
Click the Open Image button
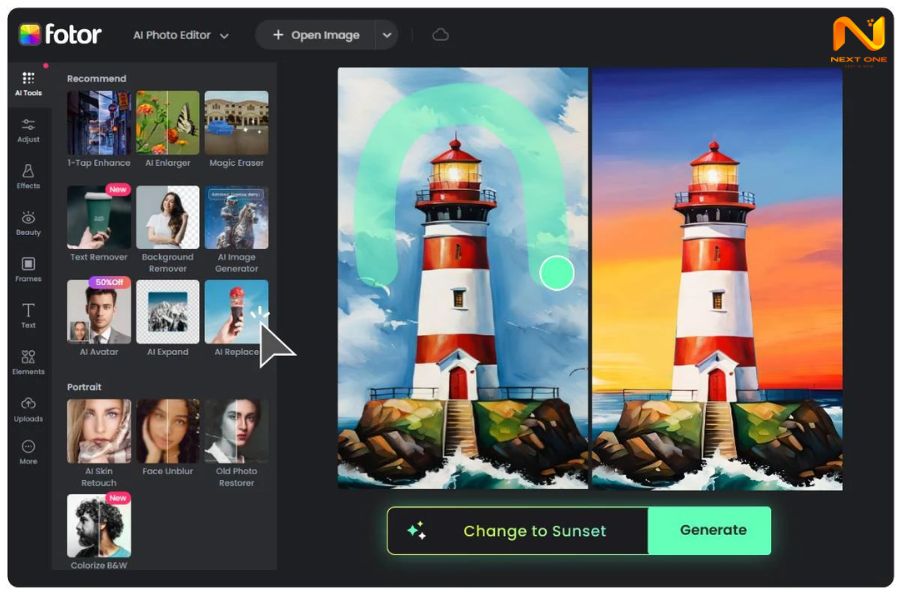(x=315, y=35)
